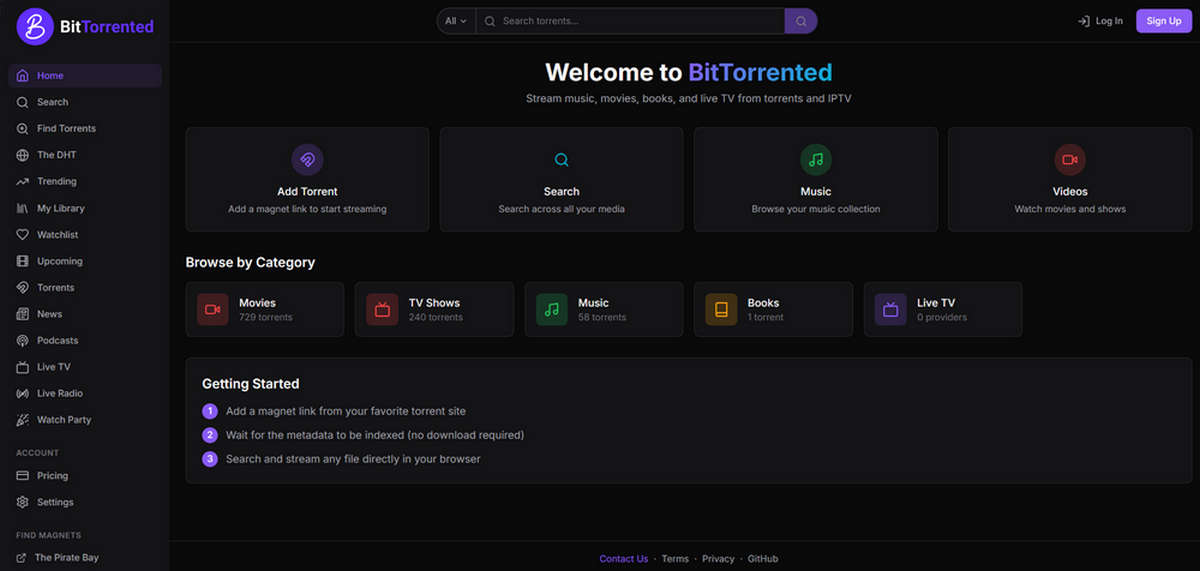Open the Add Torrent card title

[x=307, y=191]
